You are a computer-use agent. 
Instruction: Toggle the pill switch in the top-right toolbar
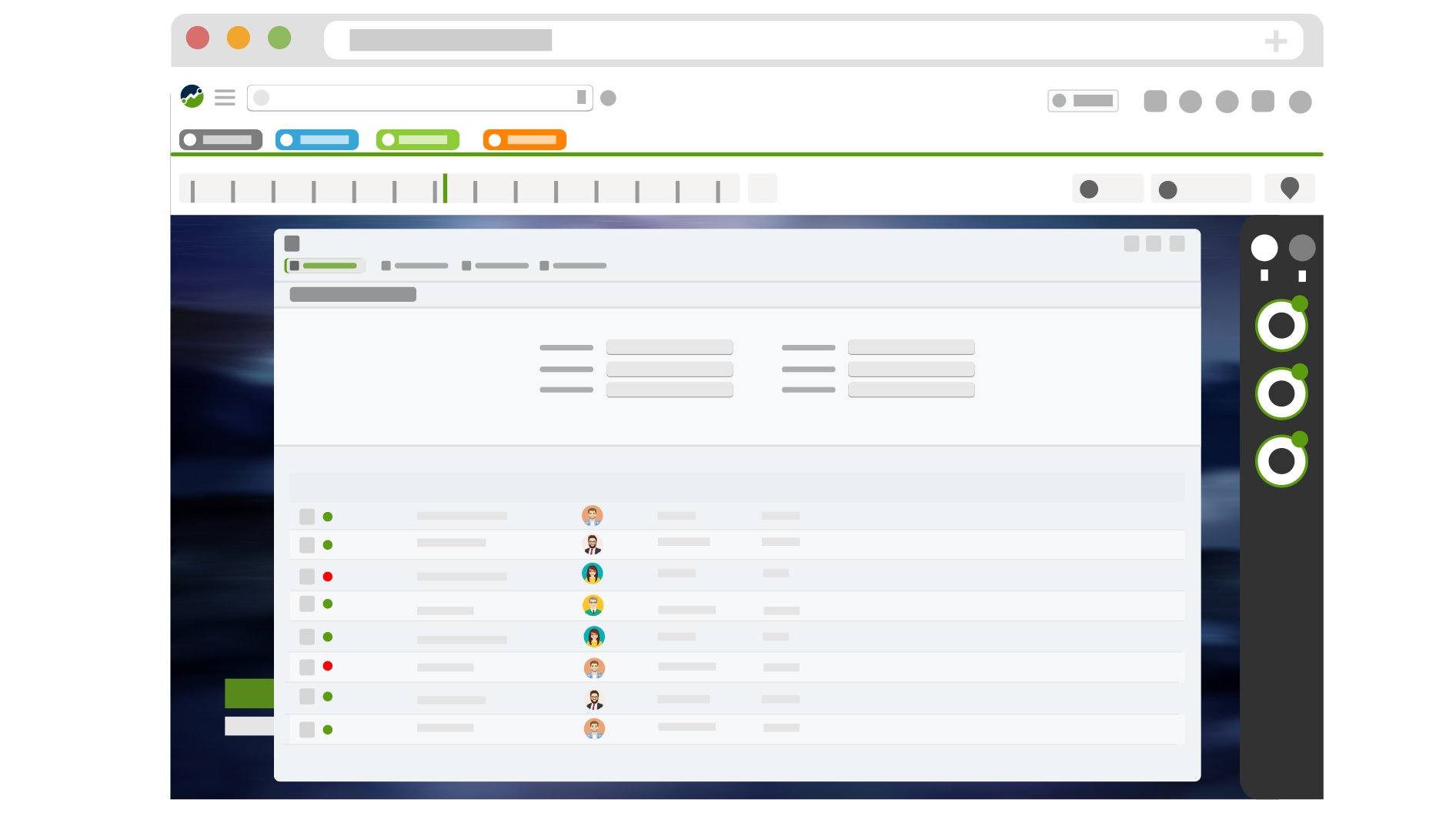pyautogui.click(x=1083, y=101)
